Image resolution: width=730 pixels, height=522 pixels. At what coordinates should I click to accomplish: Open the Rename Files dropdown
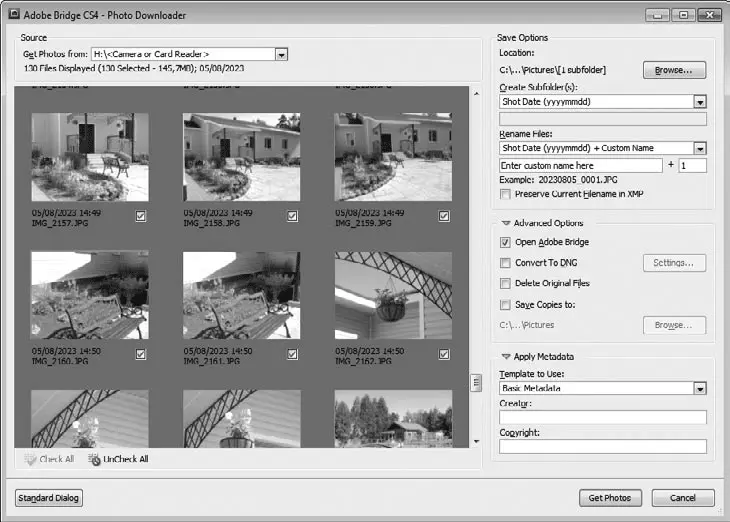(700, 148)
